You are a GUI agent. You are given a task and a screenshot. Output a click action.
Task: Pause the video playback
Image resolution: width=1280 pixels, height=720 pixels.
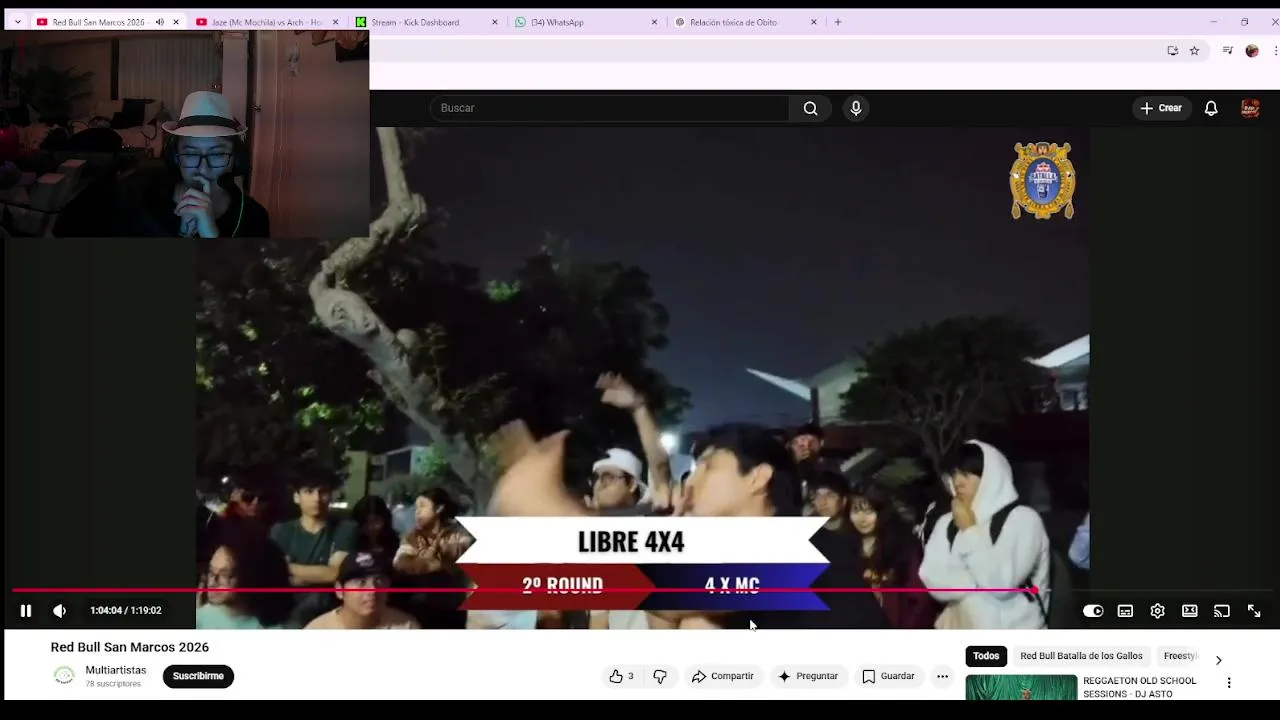click(x=26, y=611)
